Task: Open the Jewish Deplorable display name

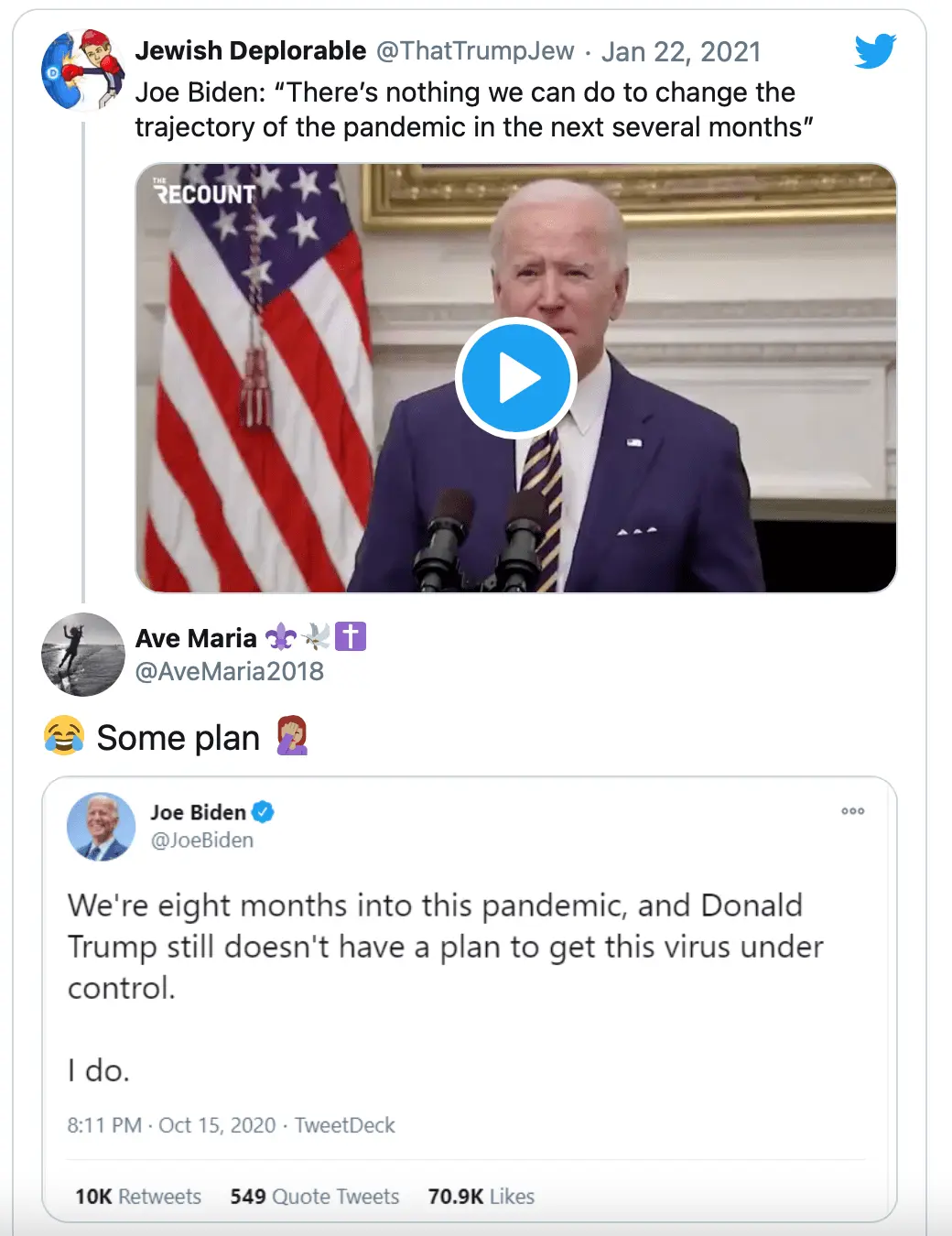Action: coord(250,51)
